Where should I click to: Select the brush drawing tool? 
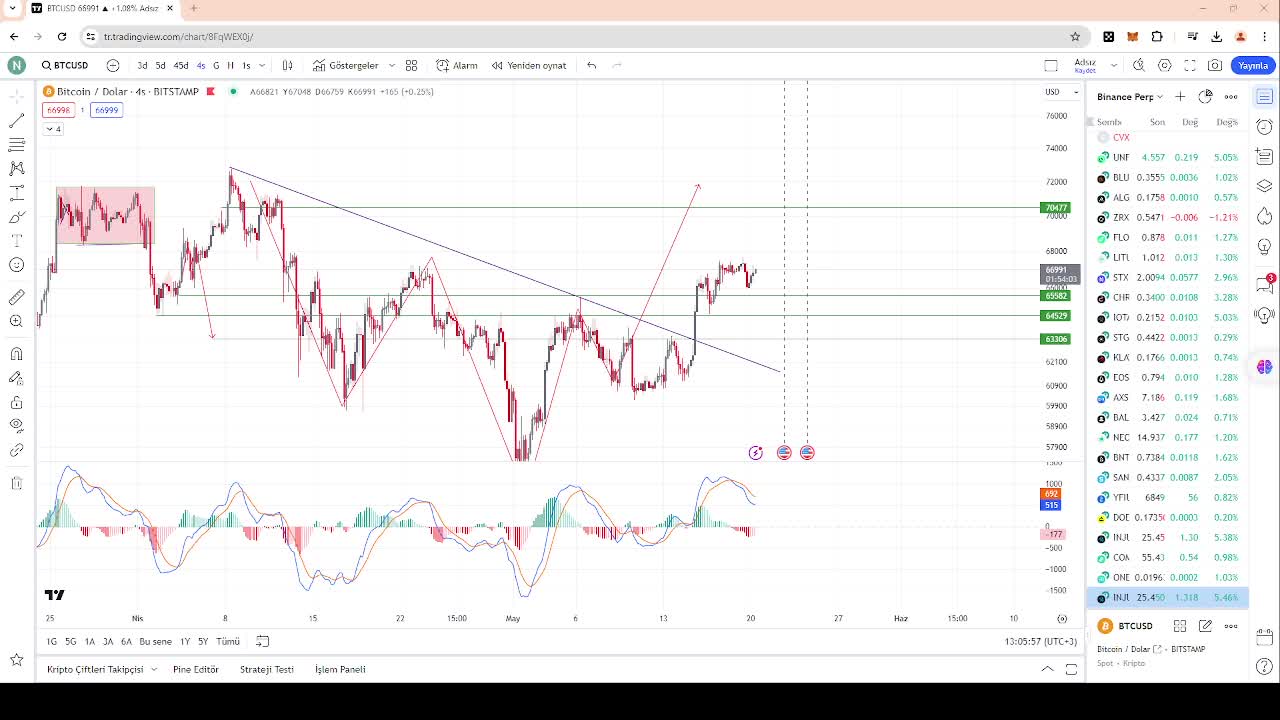coord(16,217)
